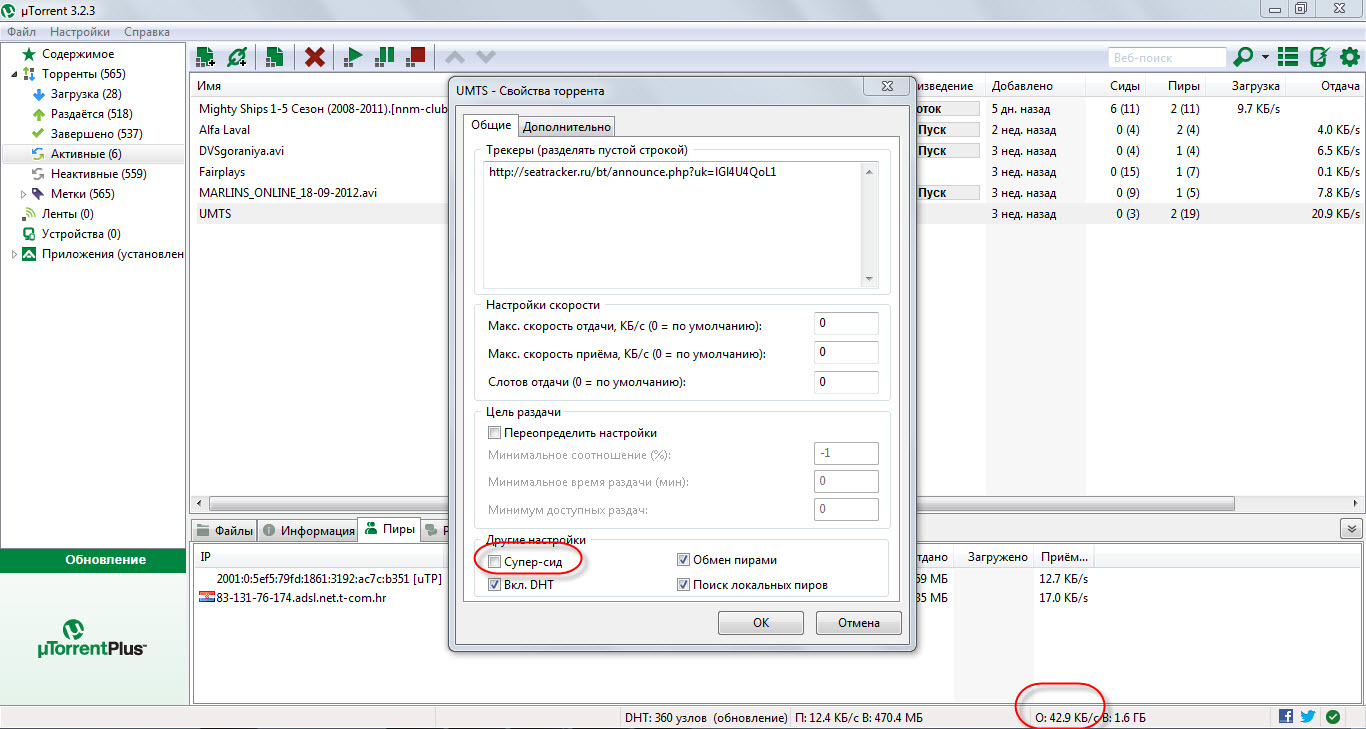This screenshot has height=729, width=1366.
Task: Open the remote device toolbar icon
Action: click(1319, 57)
